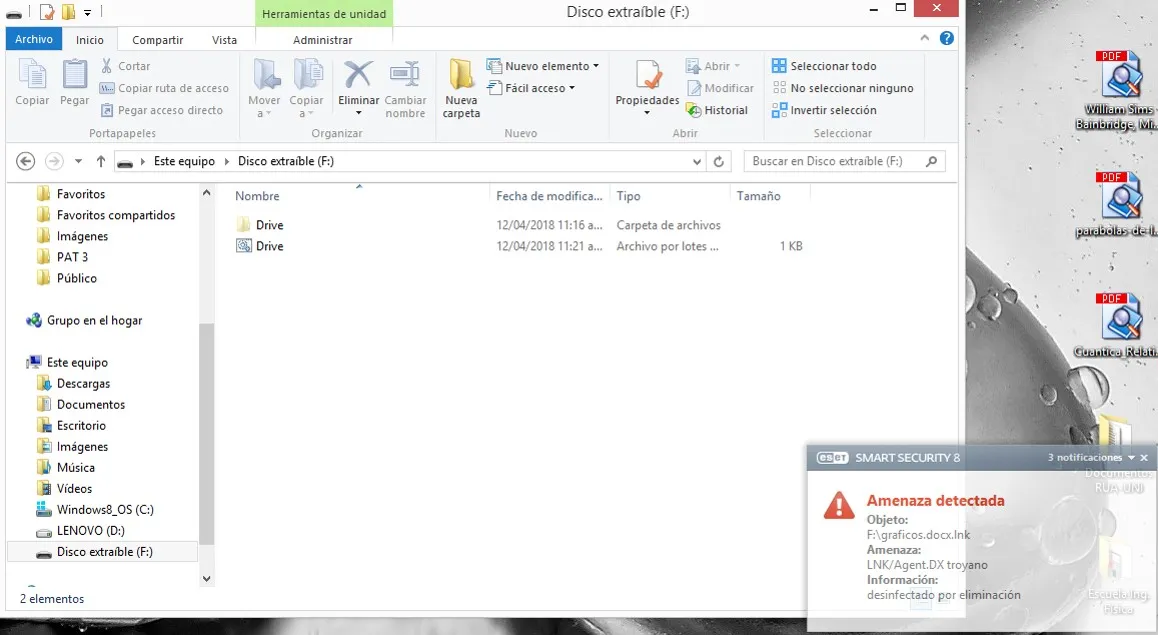Open the Archivo menu tab

point(34,39)
